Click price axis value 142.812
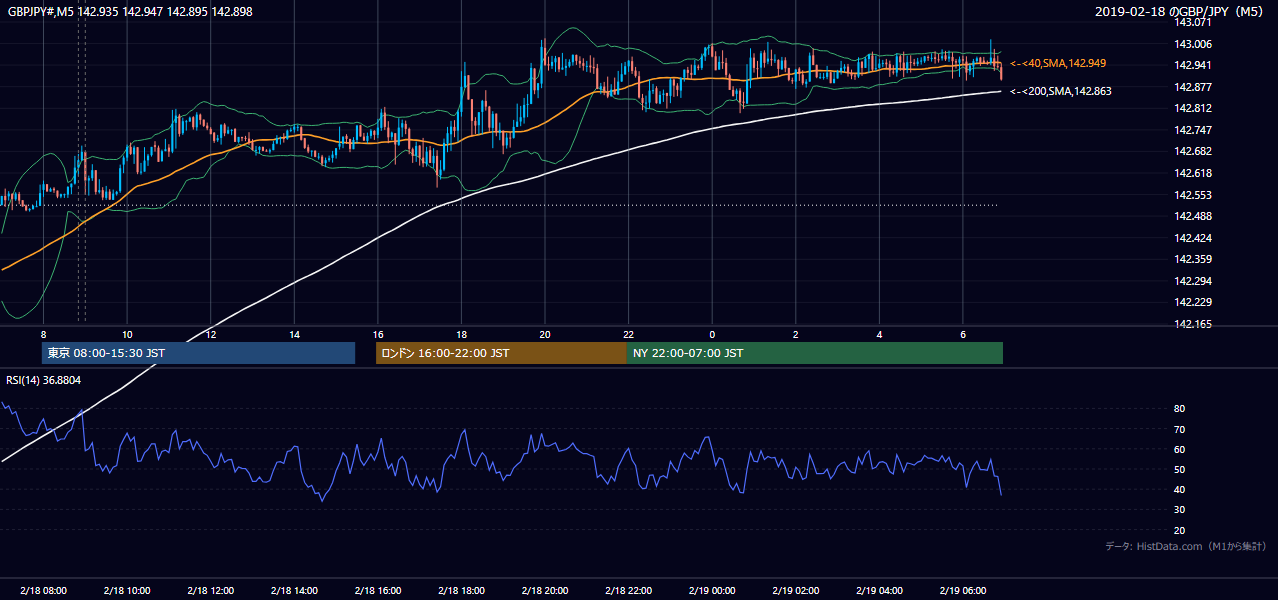The image size is (1278, 600). click(1192, 108)
